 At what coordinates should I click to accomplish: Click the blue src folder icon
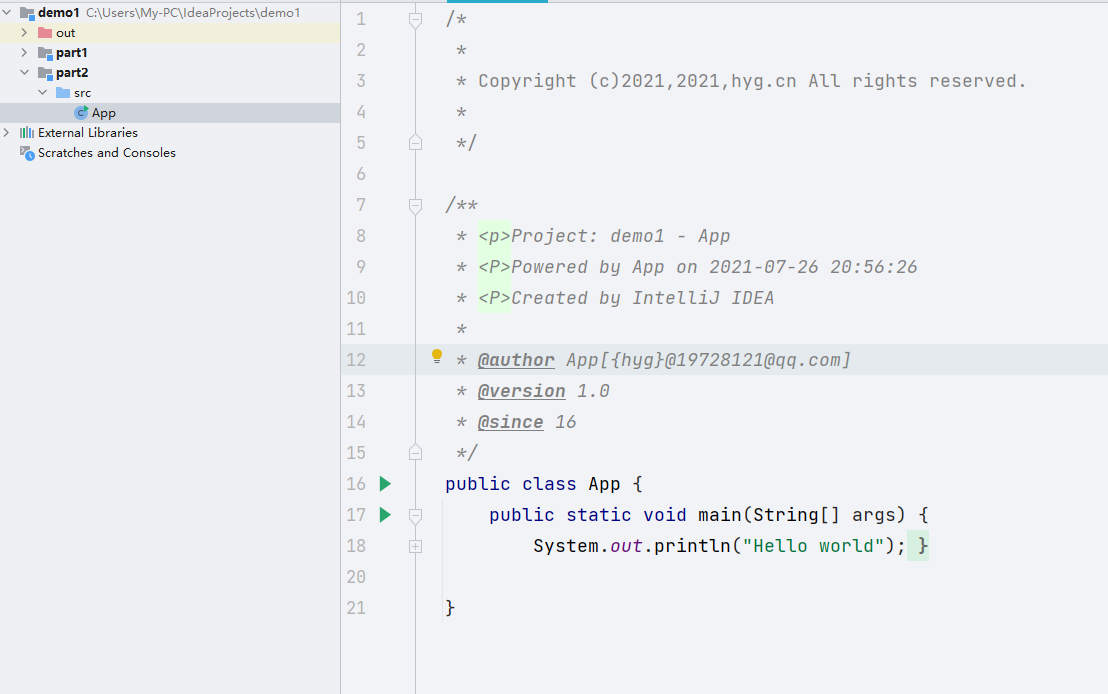click(x=63, y=93)
